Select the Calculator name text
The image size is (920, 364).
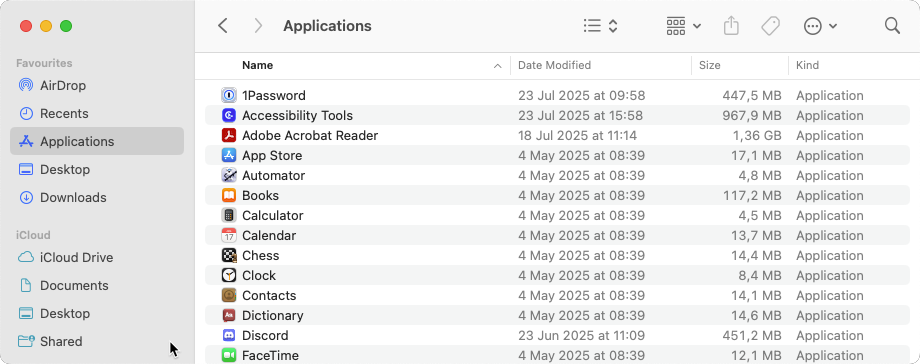pyautogui.click(x=273, y=215)
